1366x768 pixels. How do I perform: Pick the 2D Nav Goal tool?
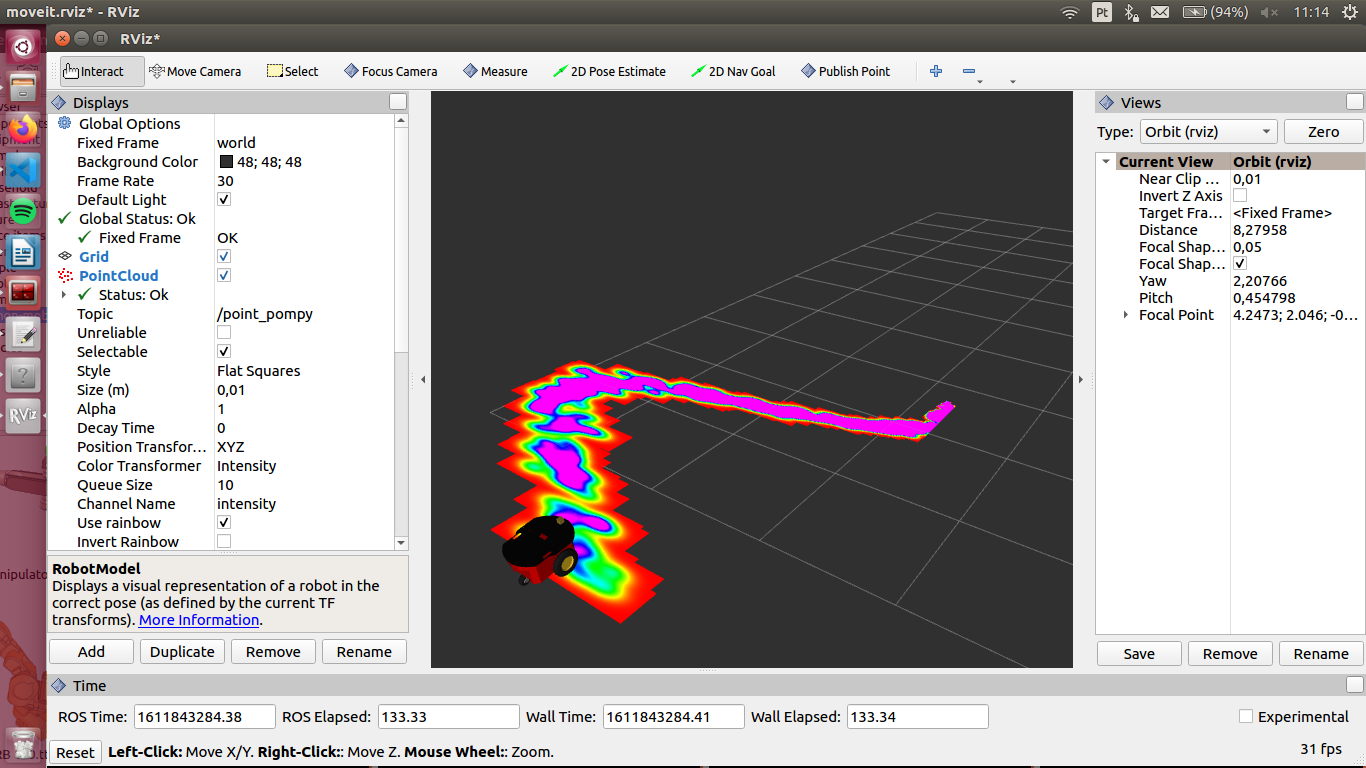tap(733, 71)
